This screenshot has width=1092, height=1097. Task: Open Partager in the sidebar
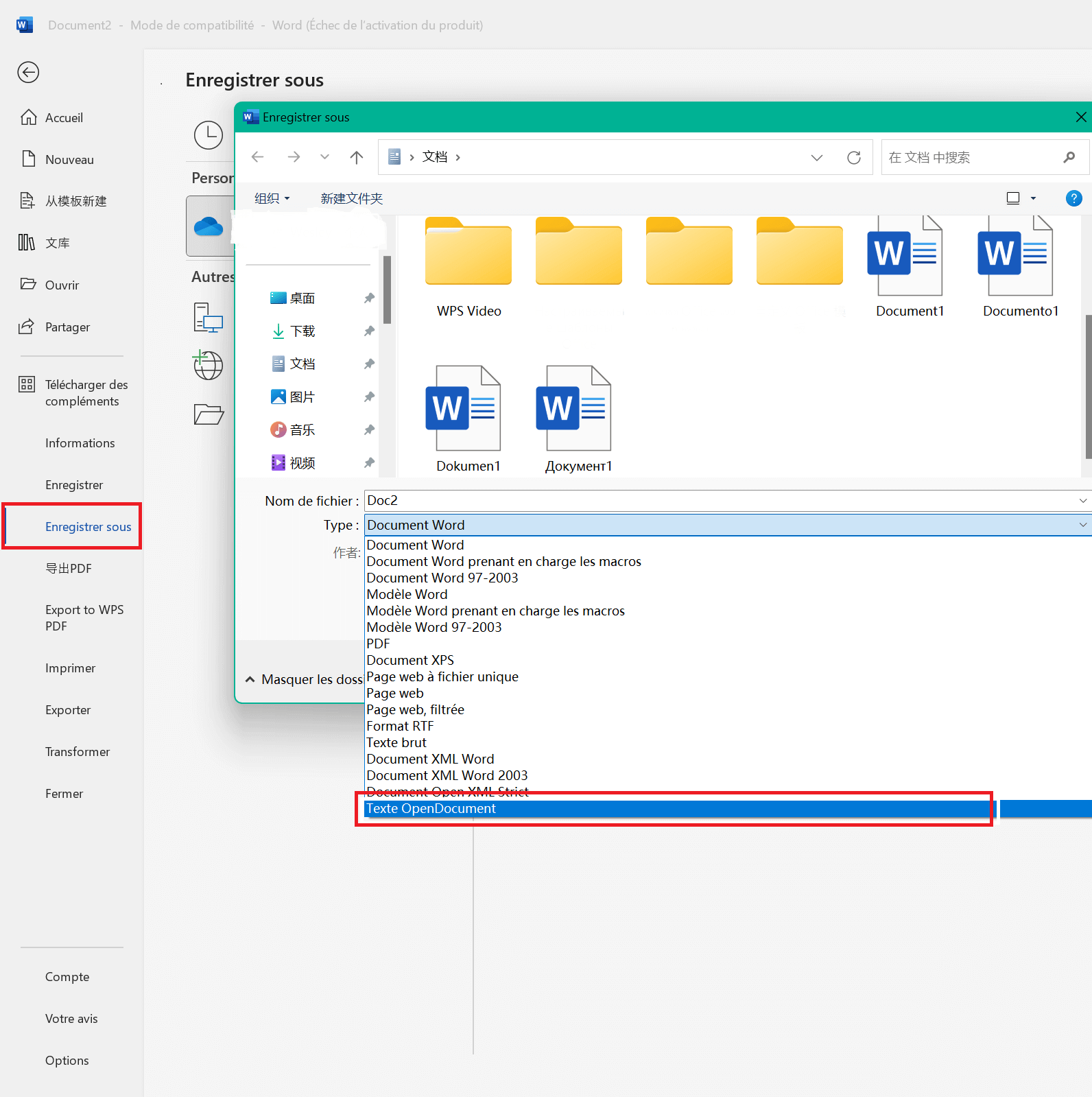tap(67, 327)
